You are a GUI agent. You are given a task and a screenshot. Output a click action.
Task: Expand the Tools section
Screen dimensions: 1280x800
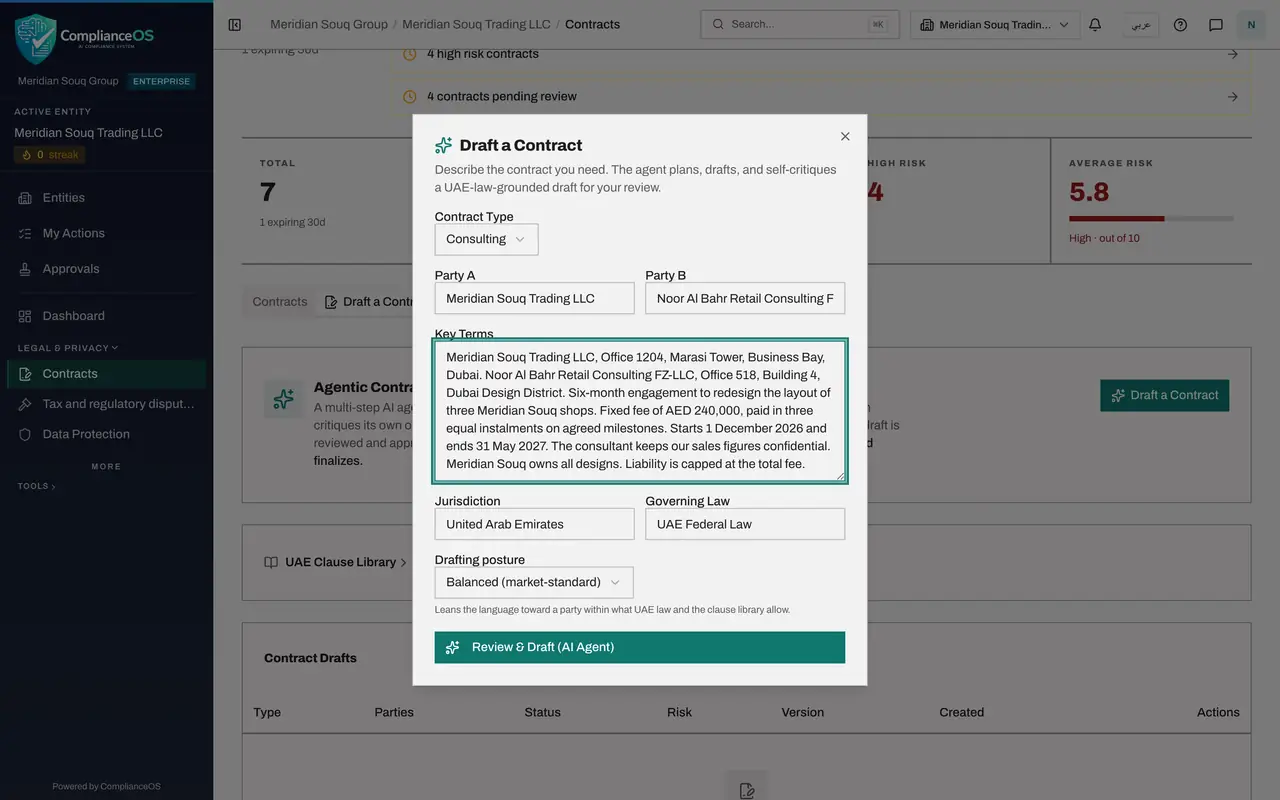coord(36,486)
